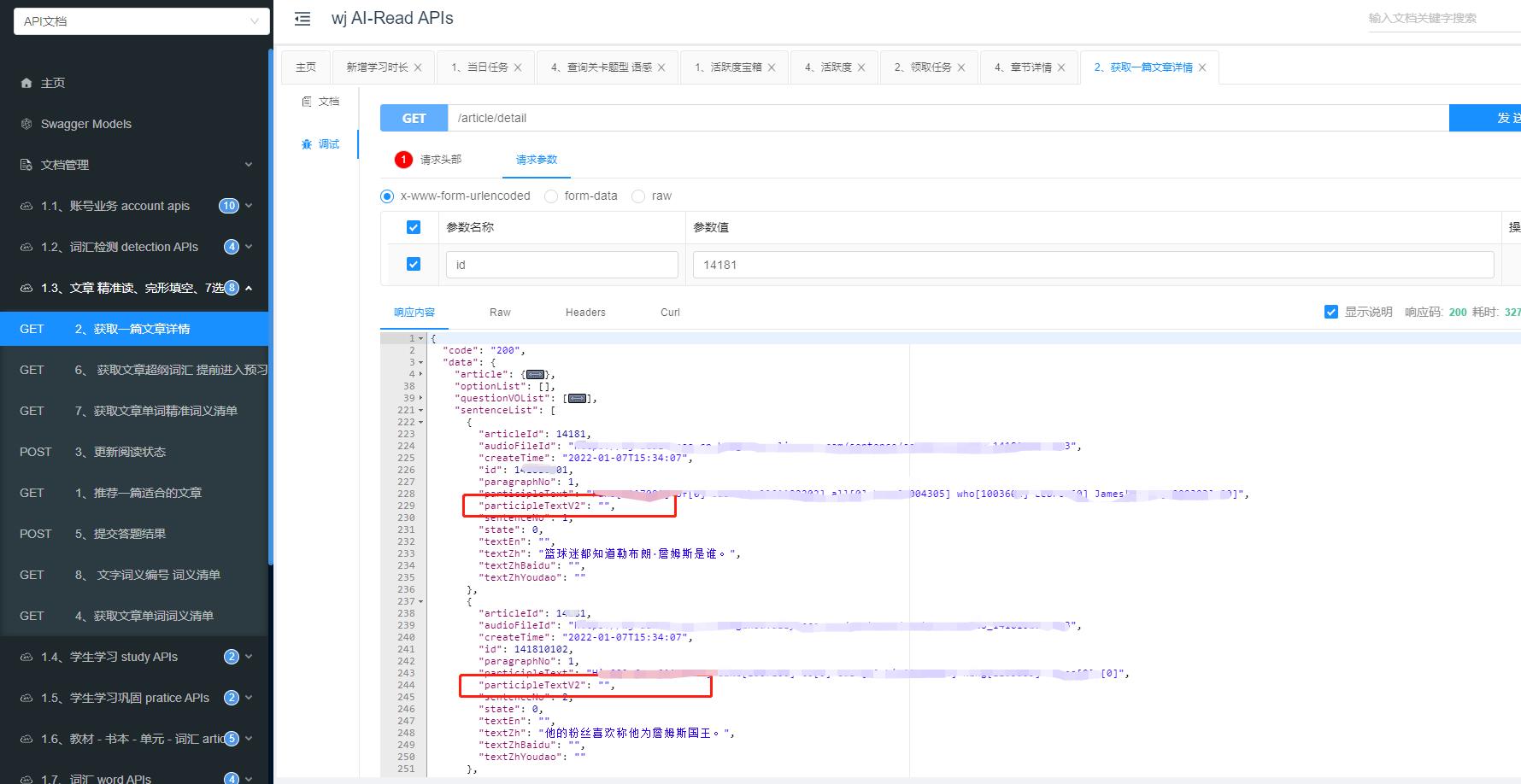Image resolution: width=1521 pixels, height=784 pixels.
Task: Switch response view to 响应内容
Action: [414, 313]
